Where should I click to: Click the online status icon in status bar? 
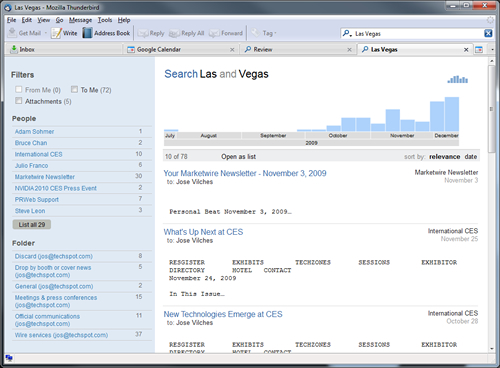click(x=9, y=358)
